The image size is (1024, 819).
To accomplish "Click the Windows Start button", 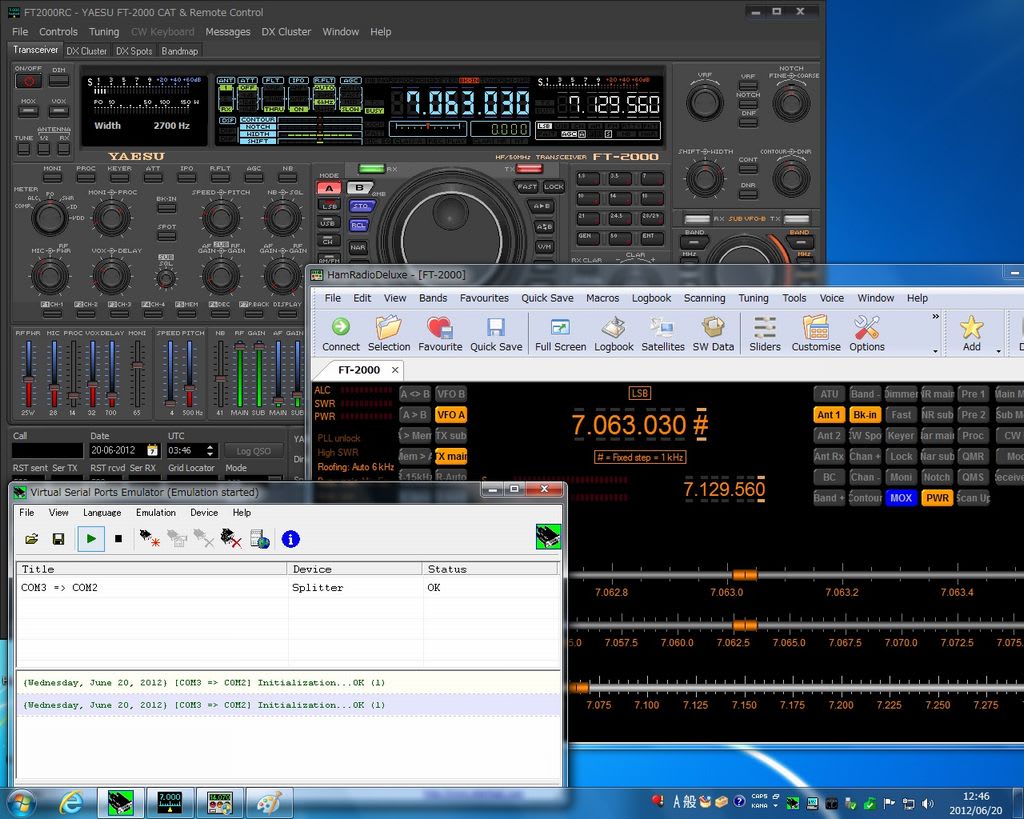I will coord(22,802).
